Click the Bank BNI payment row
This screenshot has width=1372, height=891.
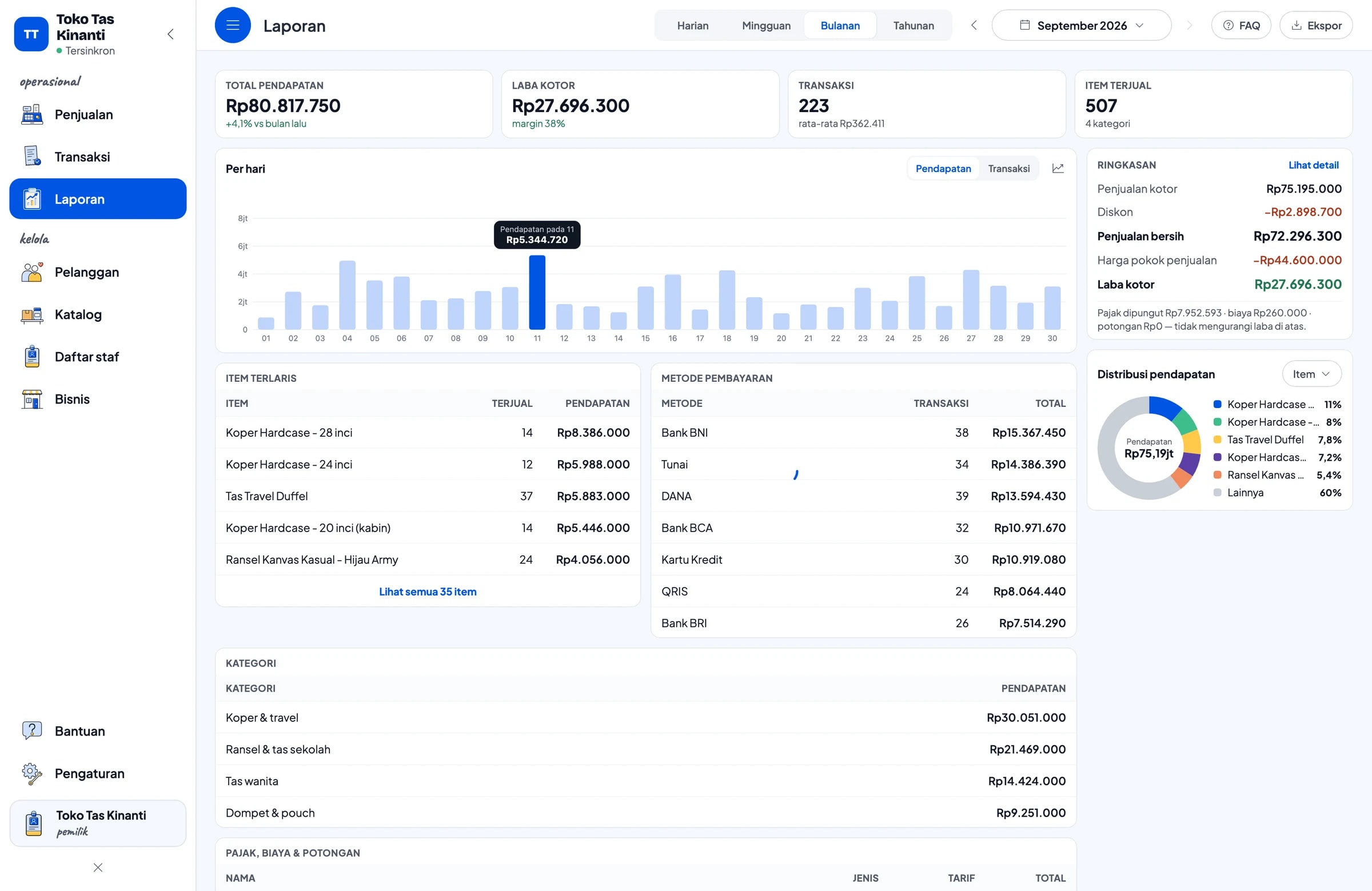point(863,432)
